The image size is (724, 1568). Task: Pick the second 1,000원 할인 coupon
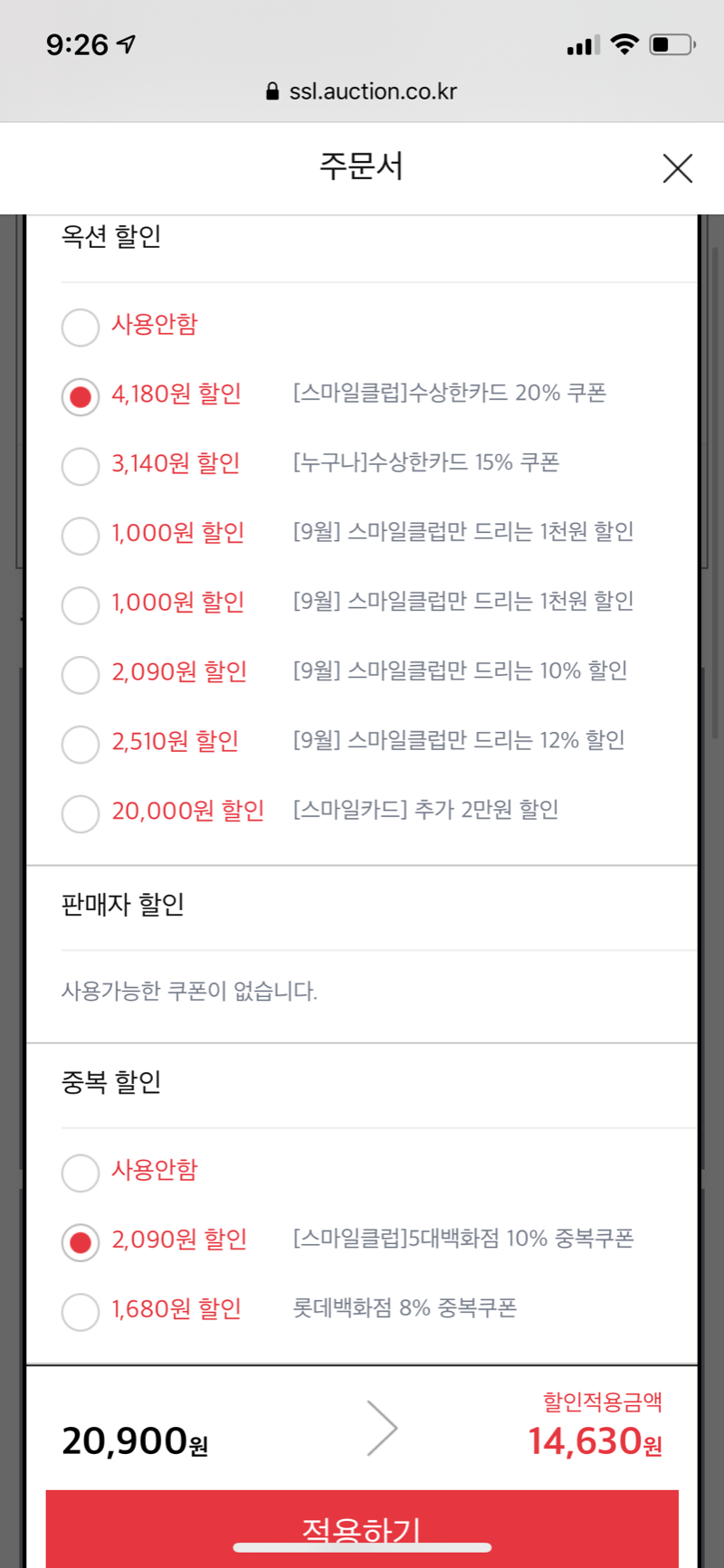[81, 604]
